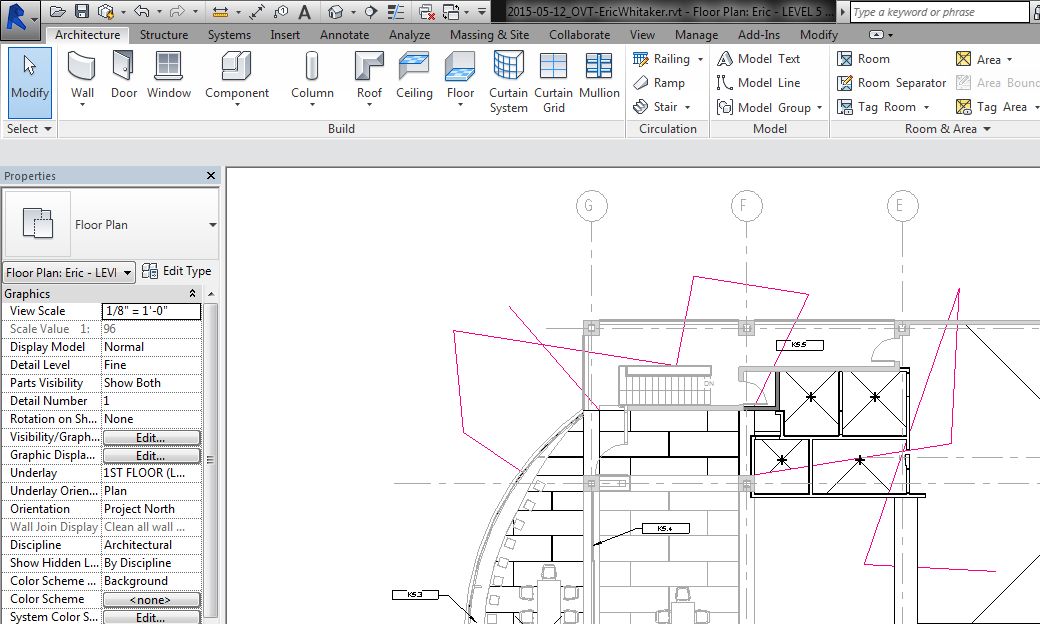The height and width of the screenshot is (624, 1040).
Task: Select the Aligned Dimension tool
Action: pos(257,11)
